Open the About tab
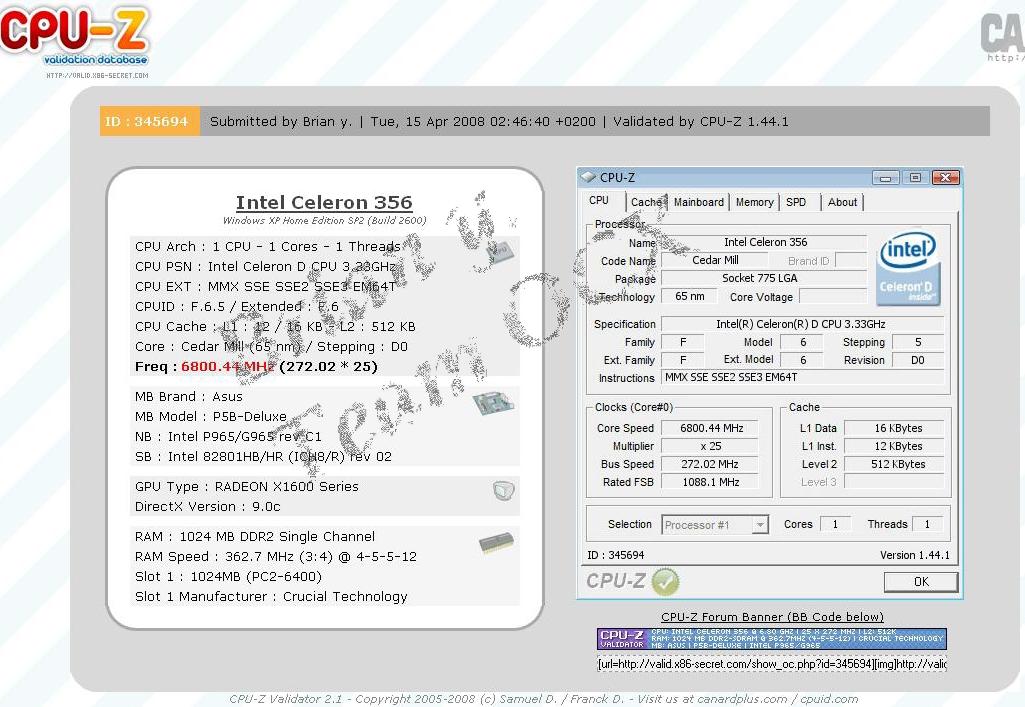This screenshot has width=1025, height=707. tap(842, 203)
